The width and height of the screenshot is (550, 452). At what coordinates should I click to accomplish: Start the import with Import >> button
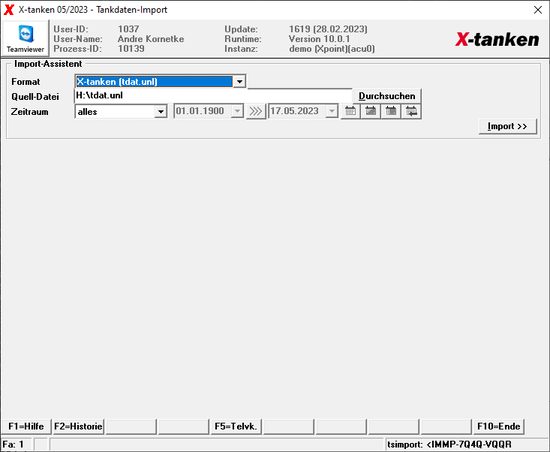[x=508, y=126]
